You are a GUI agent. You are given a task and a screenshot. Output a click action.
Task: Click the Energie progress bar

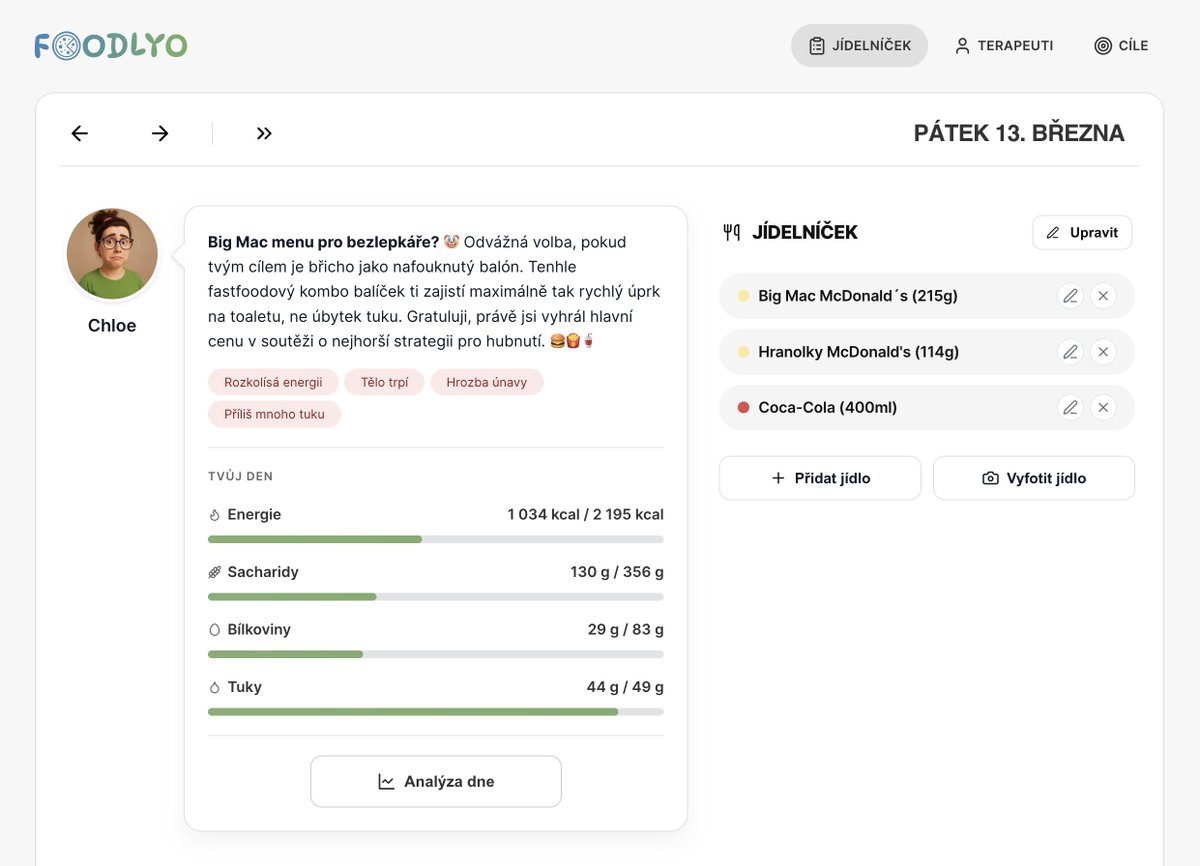(436, 539)
